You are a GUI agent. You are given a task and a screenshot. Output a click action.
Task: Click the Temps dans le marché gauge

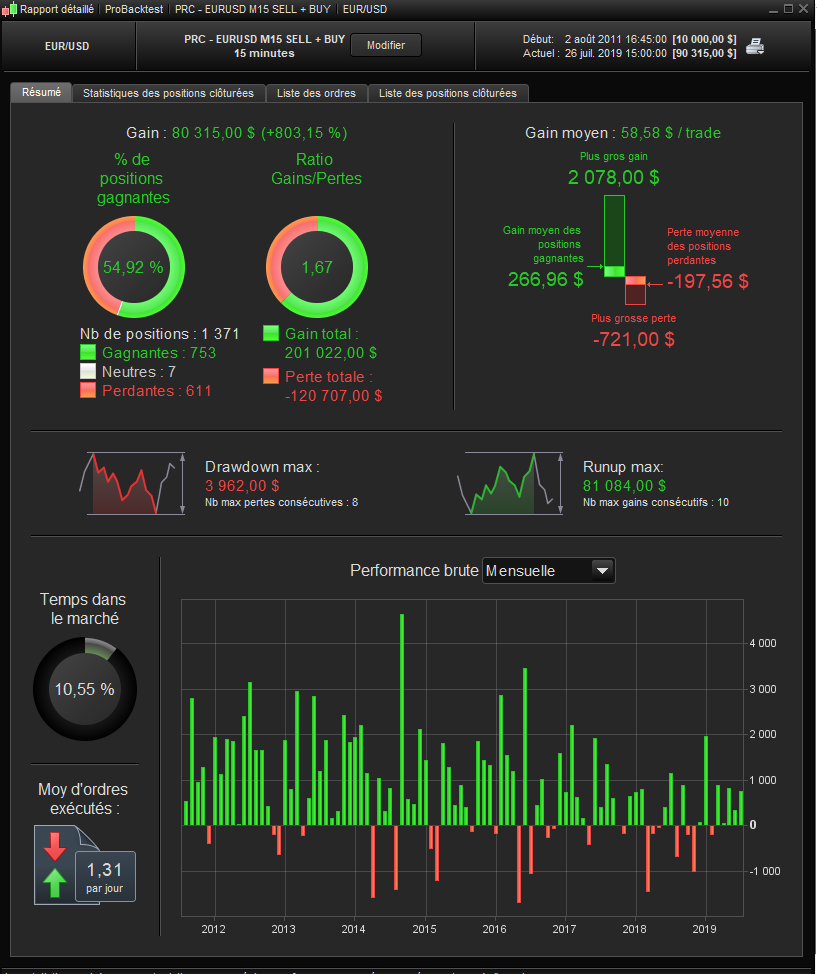tap(84, 689)
